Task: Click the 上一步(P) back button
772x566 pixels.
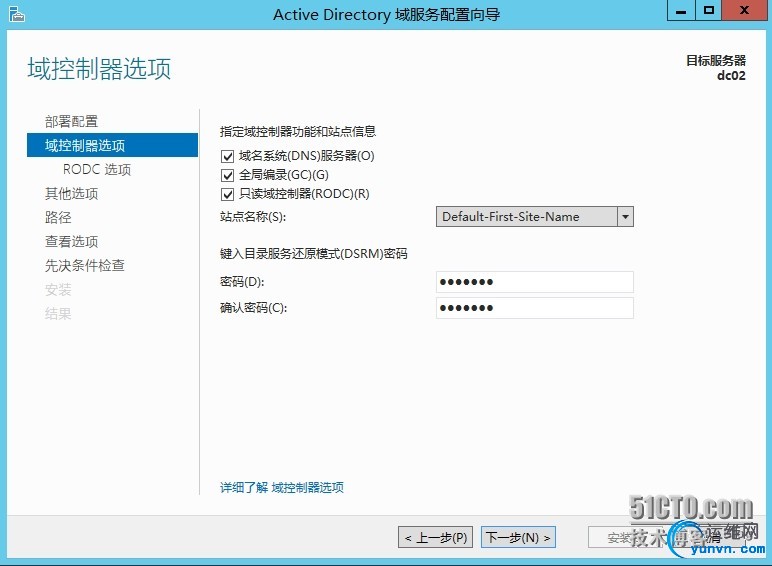Action: click(435, 537)
